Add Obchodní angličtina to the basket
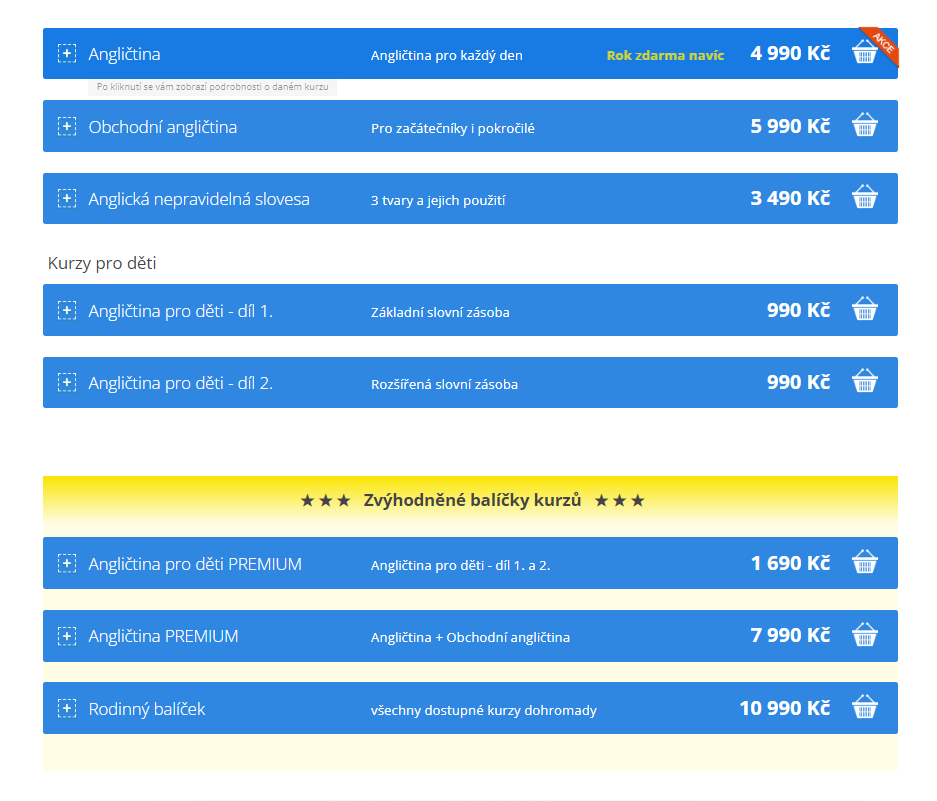Viewport: 937px width, 801px height. [x=864, y=126]
